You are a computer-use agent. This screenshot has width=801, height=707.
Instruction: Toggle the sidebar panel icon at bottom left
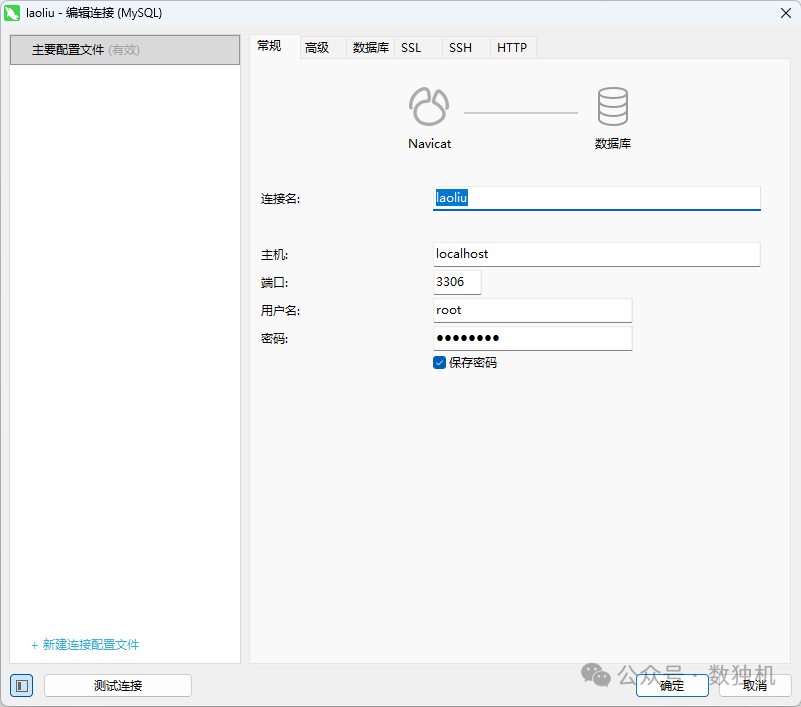click(x=21, y=686)
